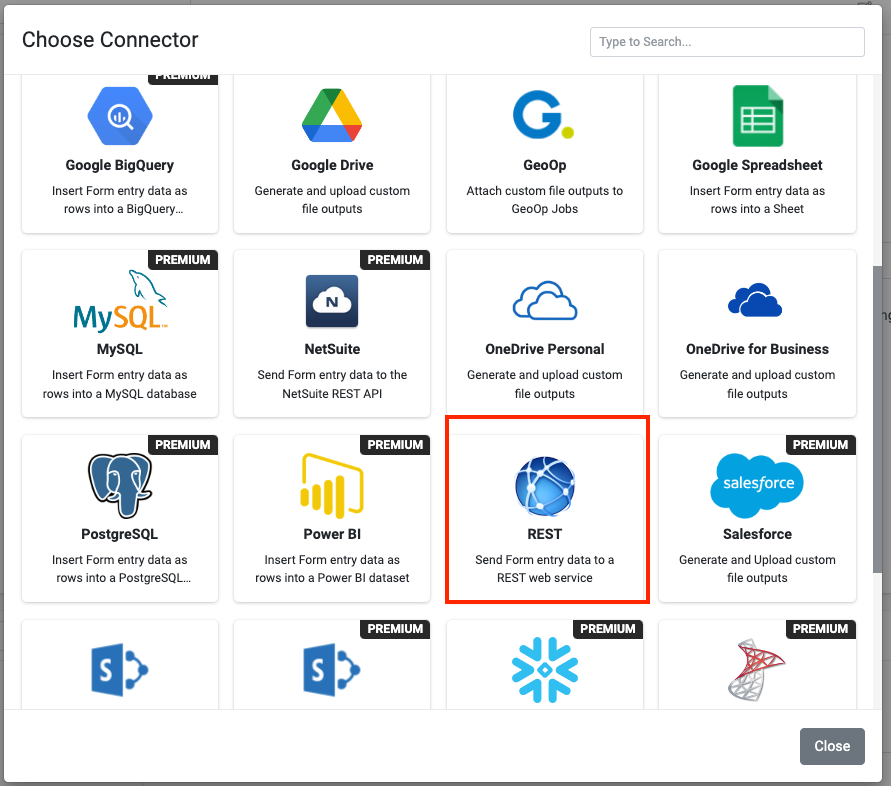Click the connector list vertical scrollbar
Screen dimensions: 891x786
pyautogui.click(x=877, y=420)
